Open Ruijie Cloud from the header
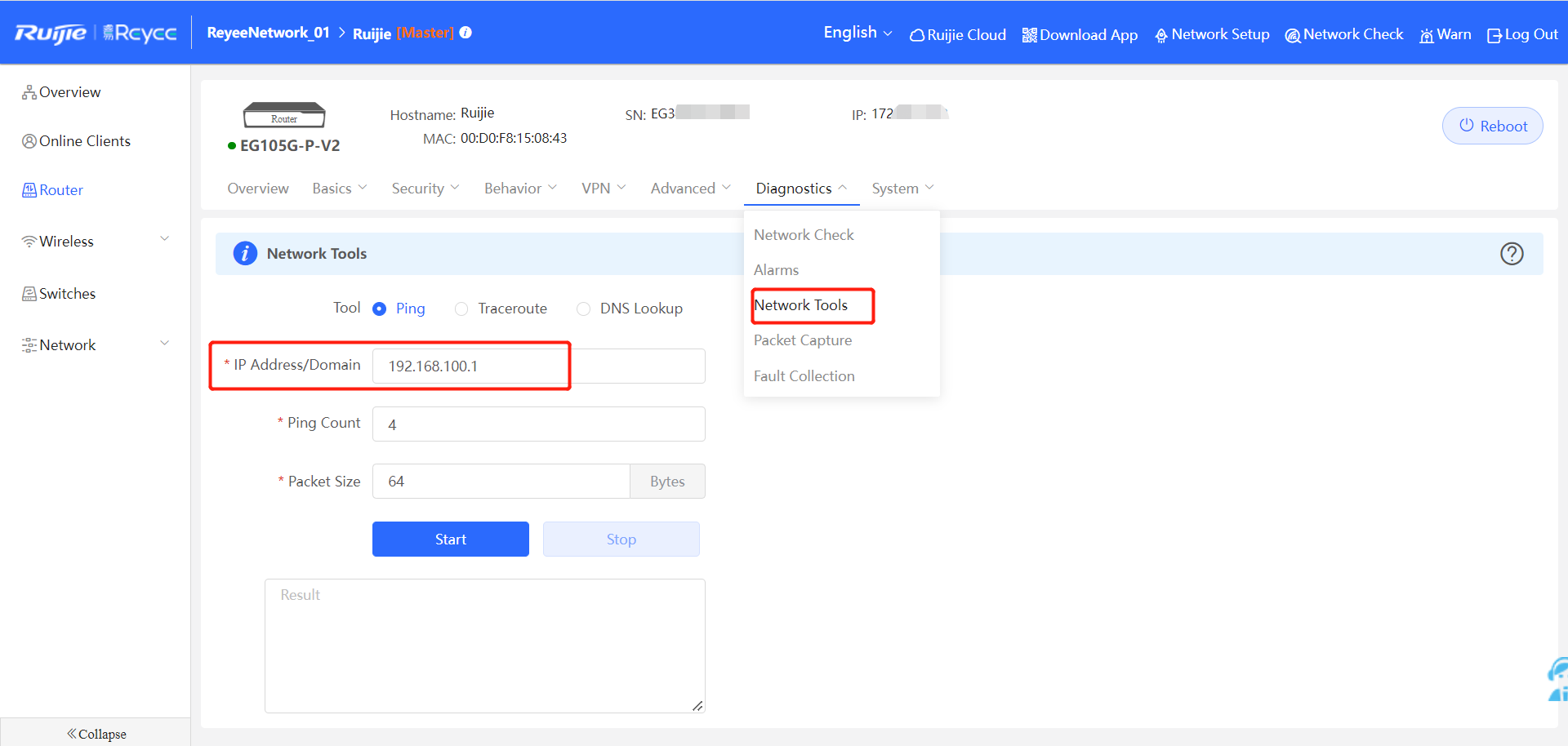 [957, 34]
